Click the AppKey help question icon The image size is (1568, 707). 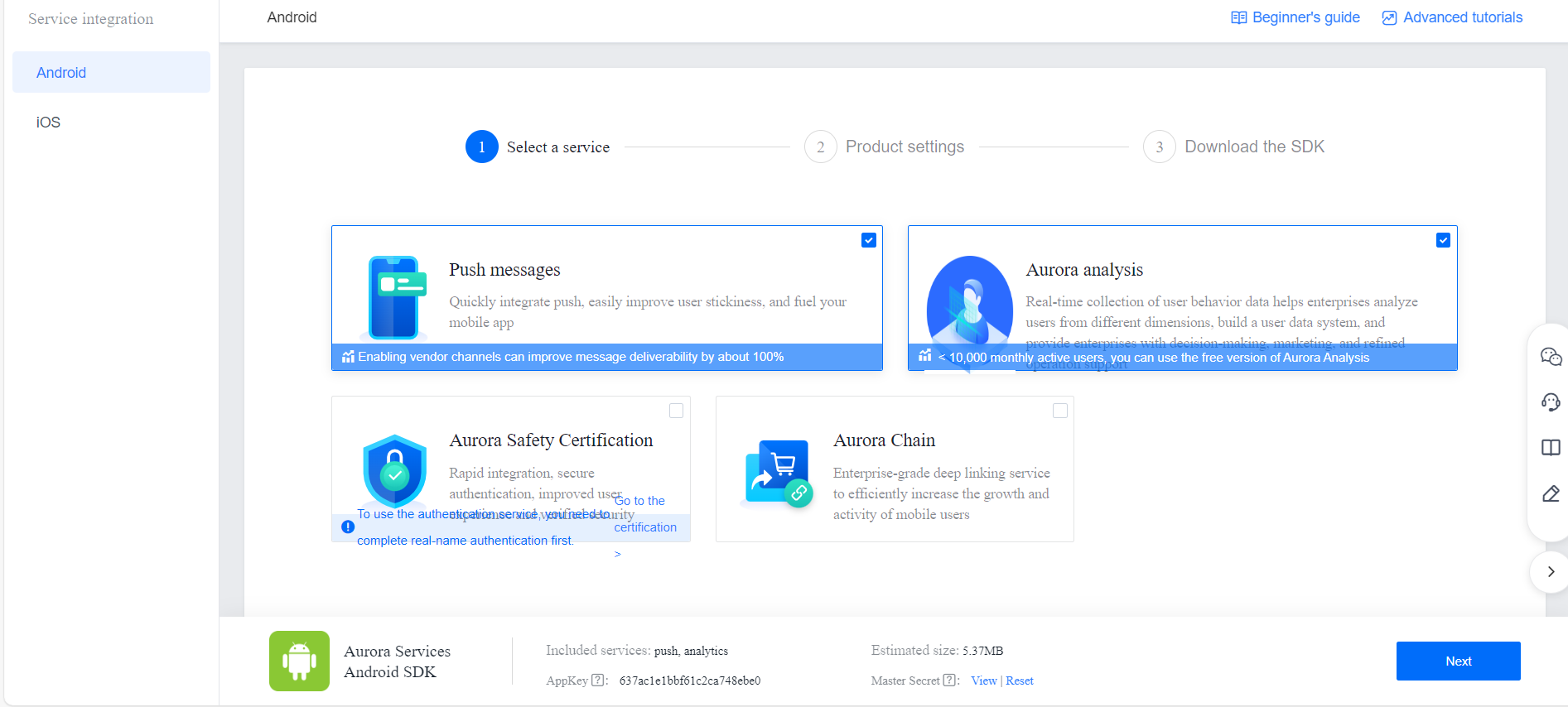(x=598, y=681)
